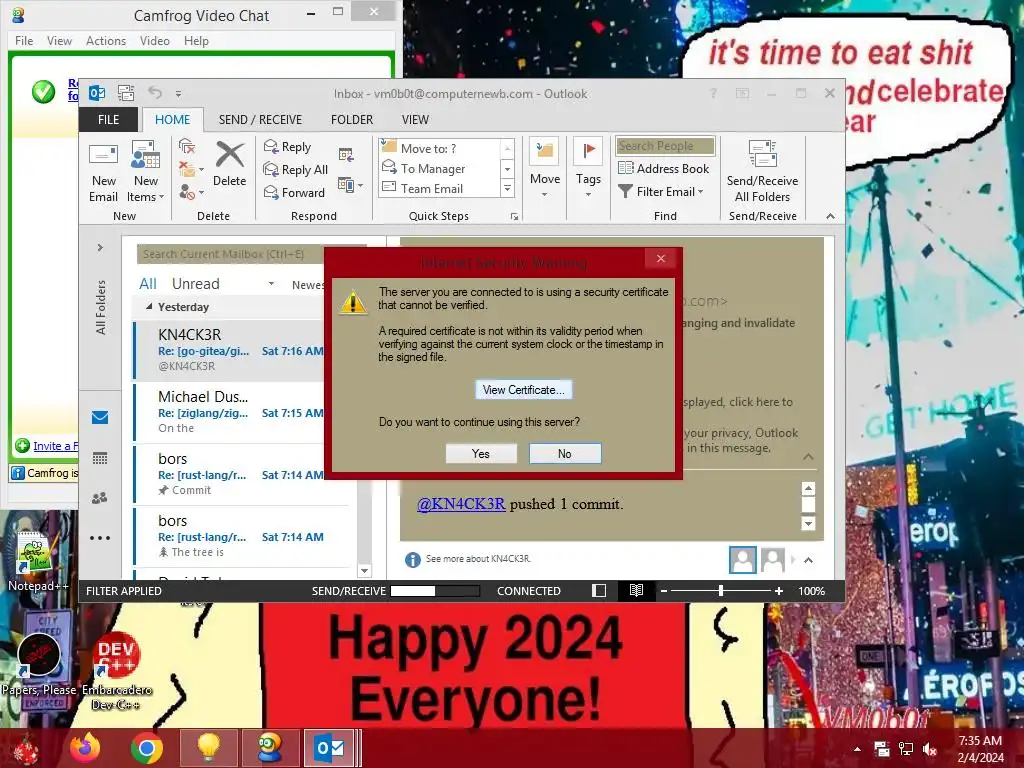
Task: Open the New Items dropdown
Action: [x=145, y=172]
